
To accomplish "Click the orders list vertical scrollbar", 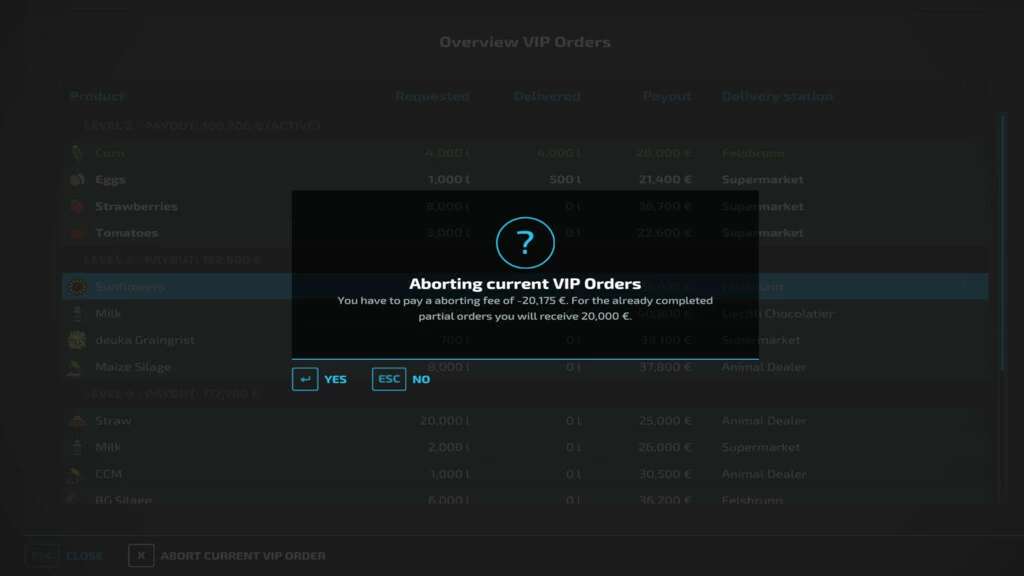I will point(1002,250).
